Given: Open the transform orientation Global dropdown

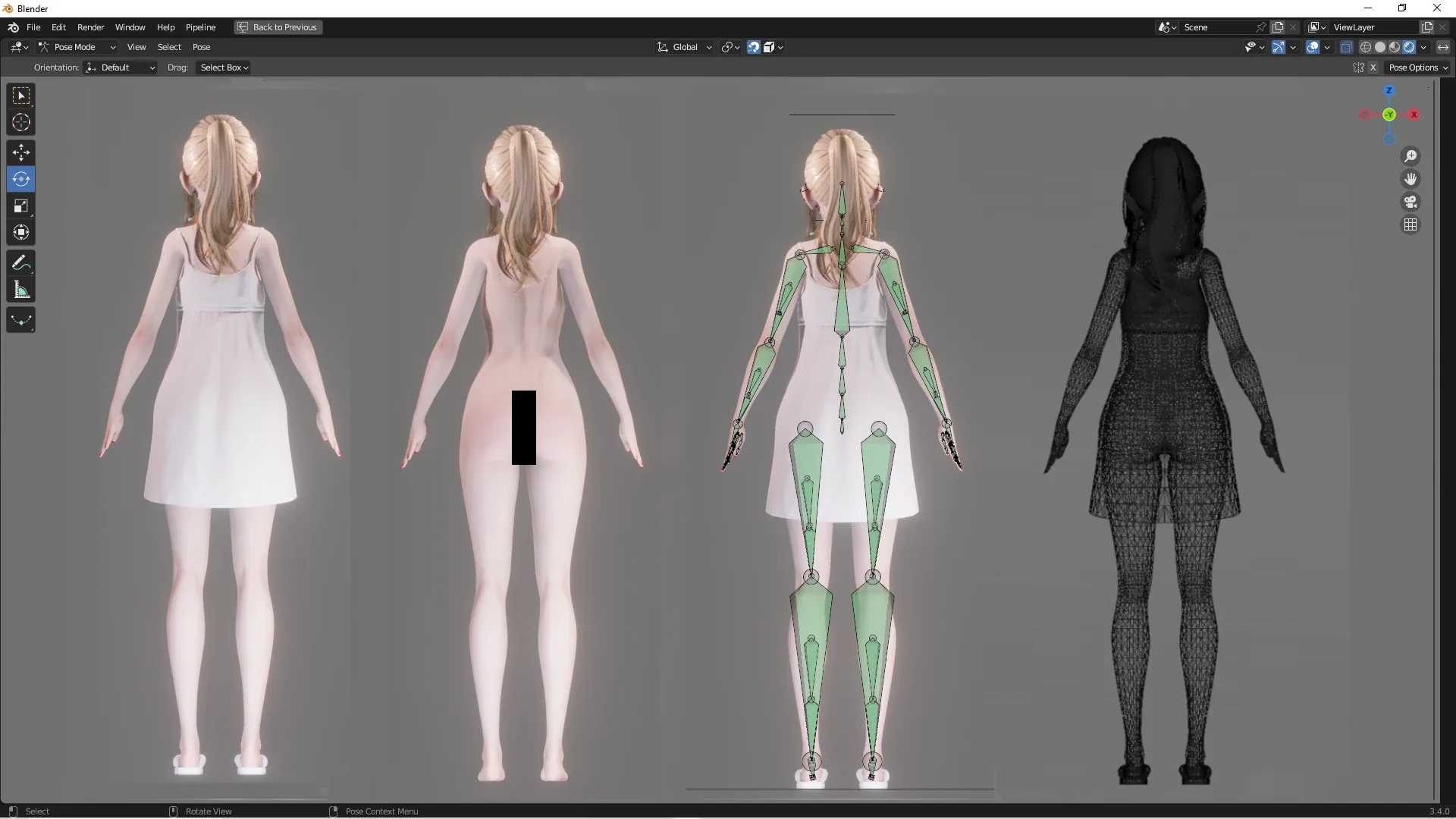Looking at the screenshot, I should click(x=683, y=46).
